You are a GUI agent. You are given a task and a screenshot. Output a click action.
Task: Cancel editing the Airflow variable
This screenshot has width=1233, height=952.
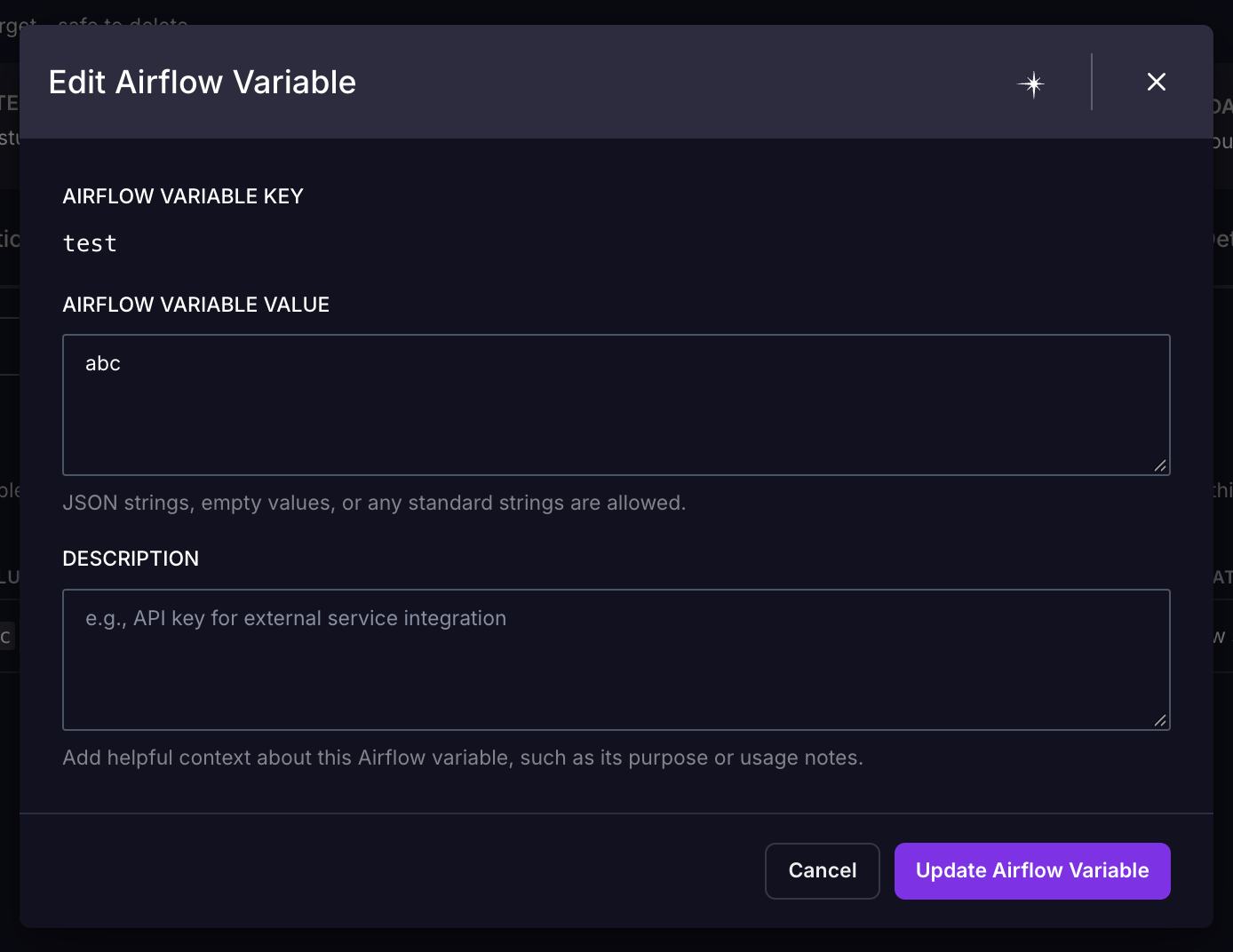[823, 871]
